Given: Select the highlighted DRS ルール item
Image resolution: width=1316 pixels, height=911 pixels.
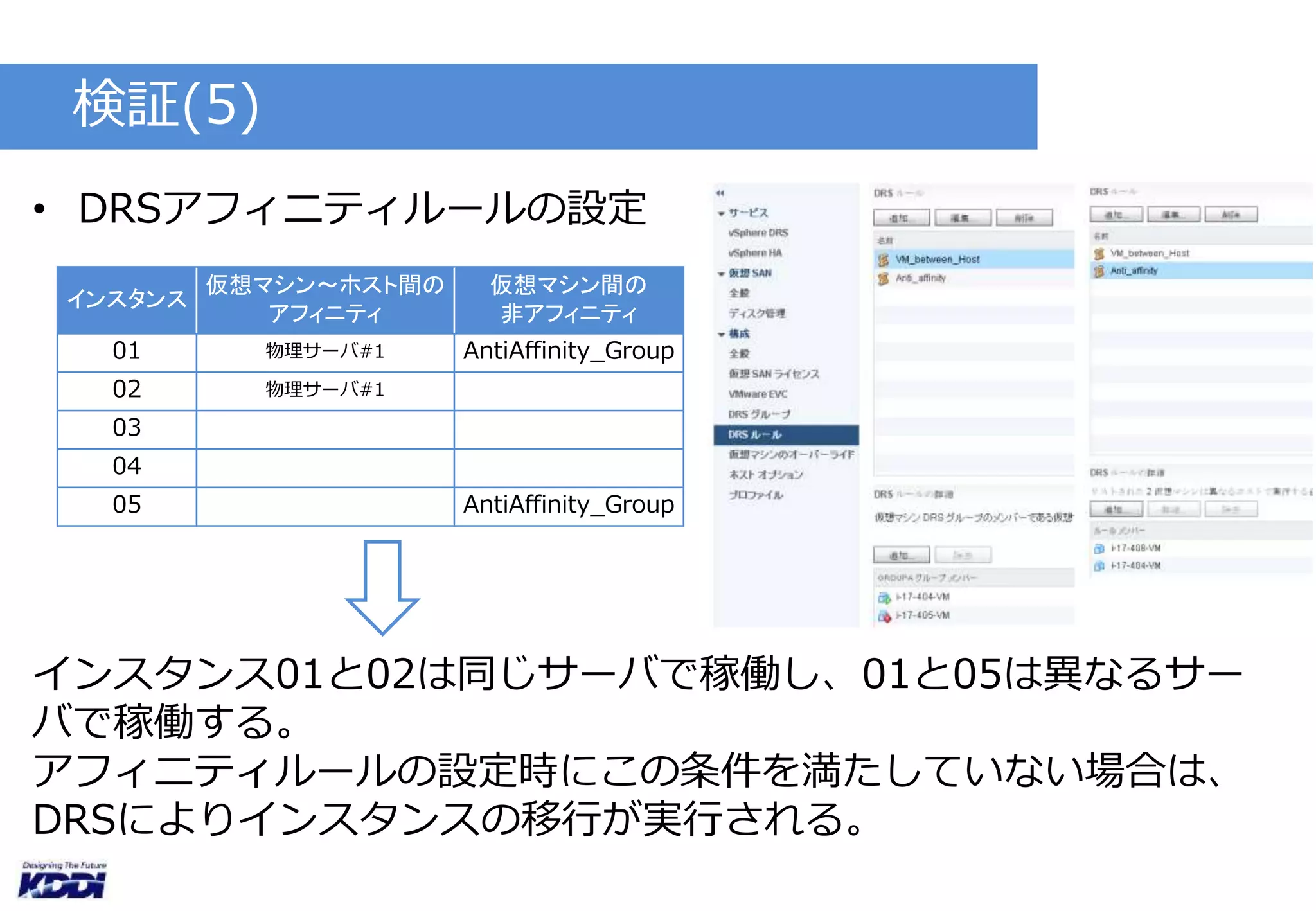Looking at the screenshot, I should click(786, 435).
